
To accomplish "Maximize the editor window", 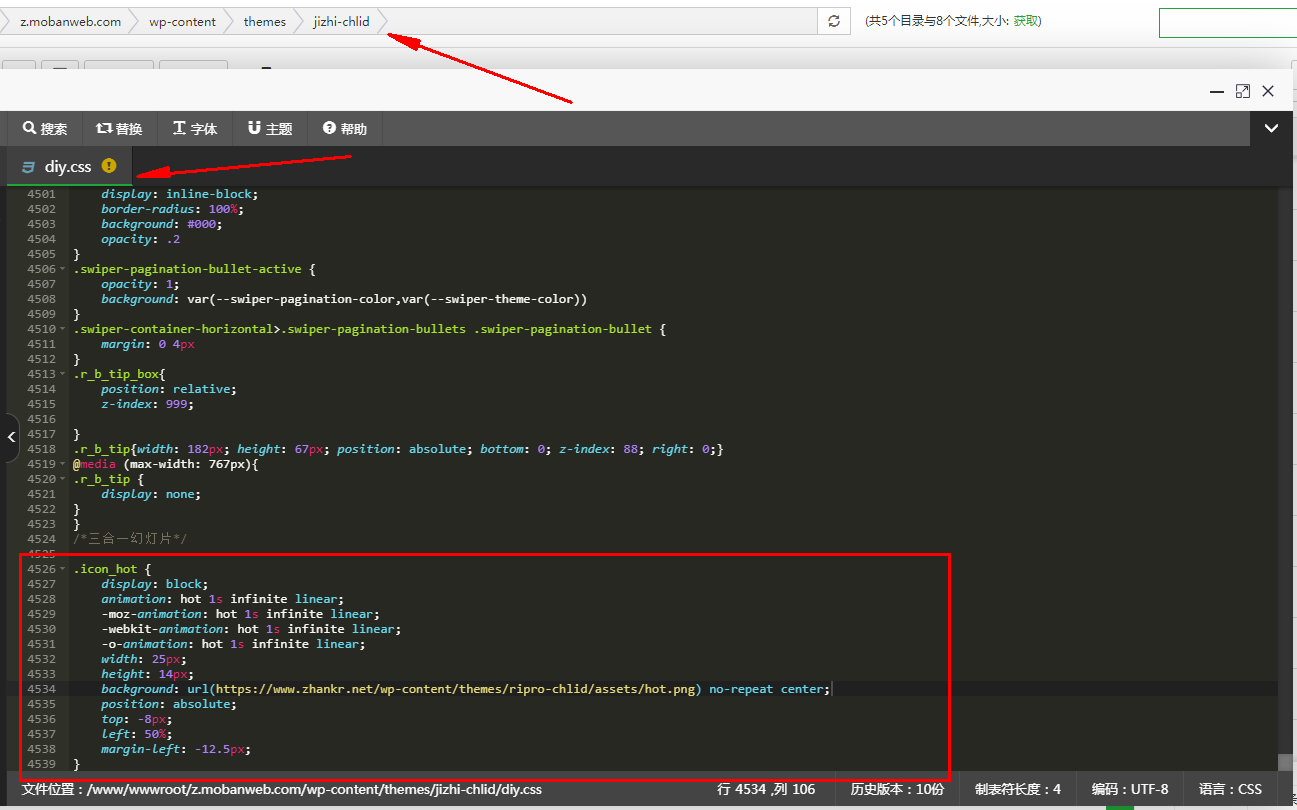I will (x=1242, y=91).
